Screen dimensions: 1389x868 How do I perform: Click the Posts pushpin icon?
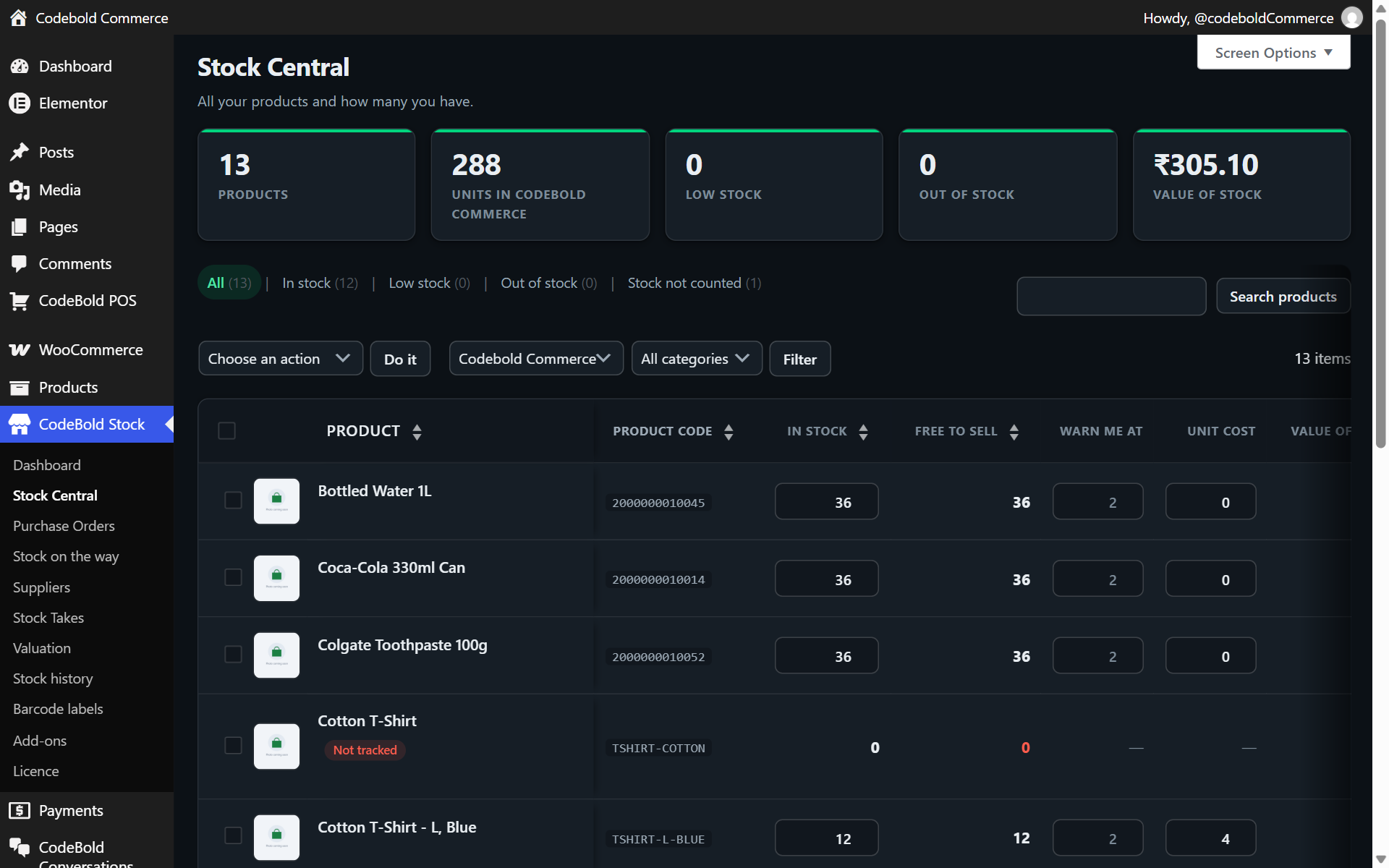coord(20,152)
